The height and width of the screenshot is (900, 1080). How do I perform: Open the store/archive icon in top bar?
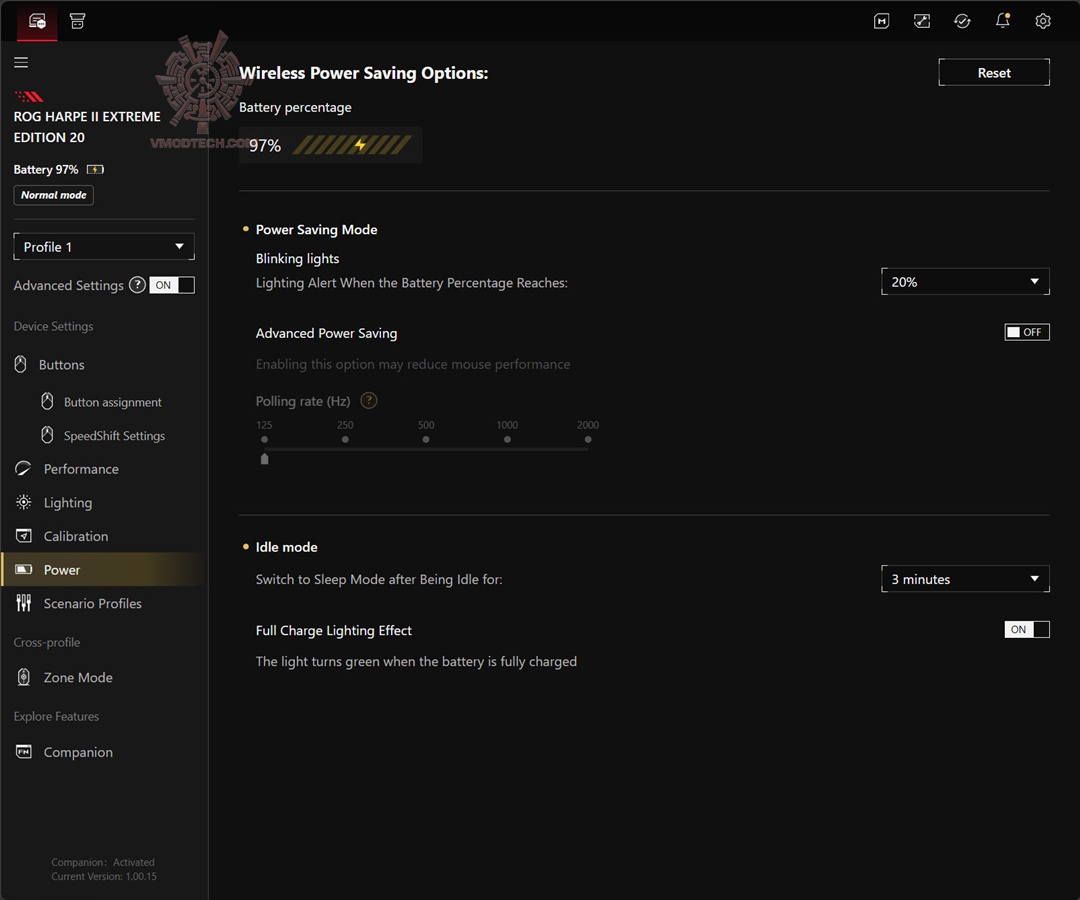pos(77,21)
